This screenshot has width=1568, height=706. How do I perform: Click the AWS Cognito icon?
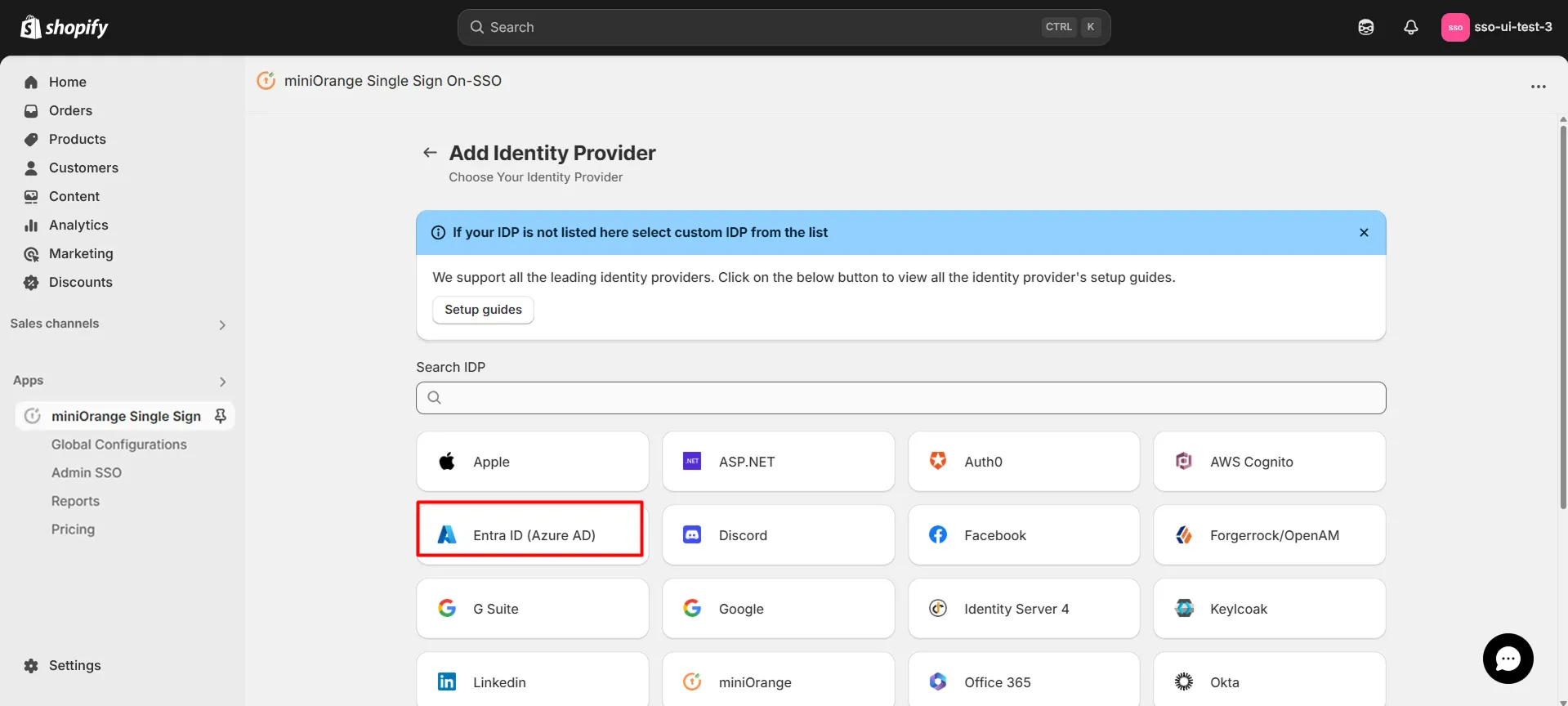tap(1183, 461)
